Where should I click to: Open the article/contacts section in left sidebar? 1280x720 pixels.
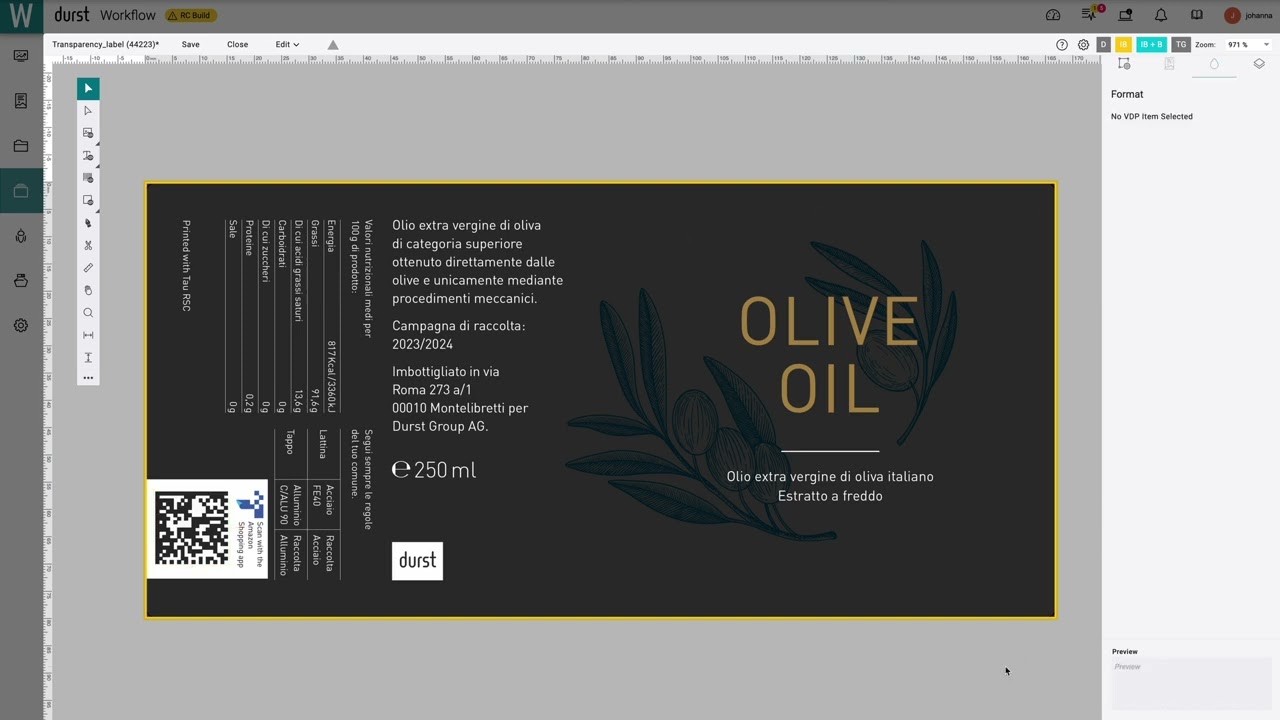click(x=21, y=101)
